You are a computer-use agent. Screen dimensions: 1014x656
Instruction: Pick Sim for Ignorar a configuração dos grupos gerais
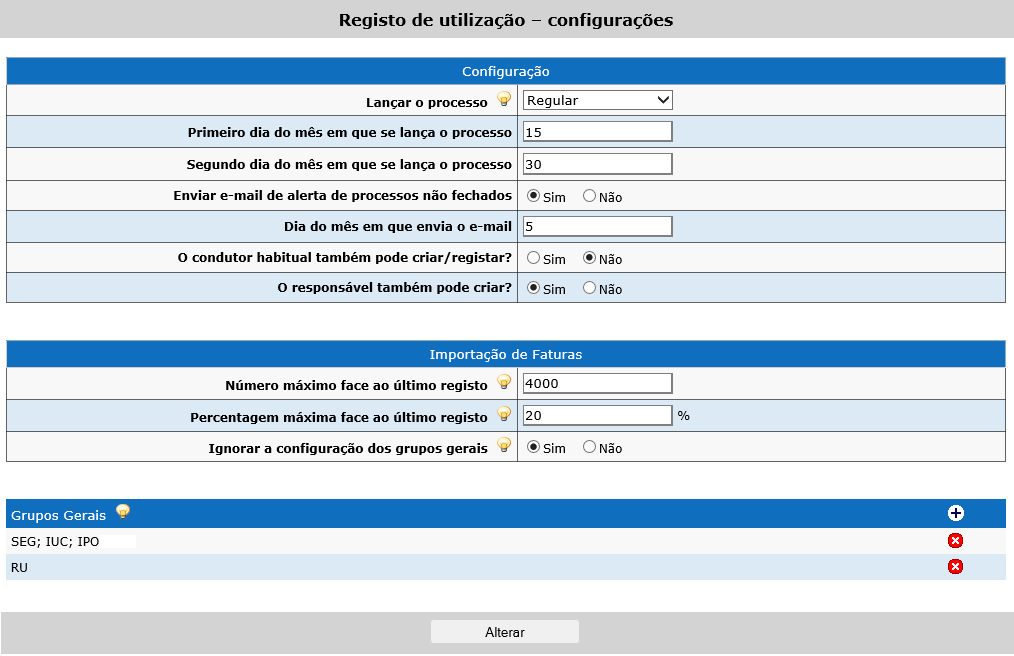(534, 446)
